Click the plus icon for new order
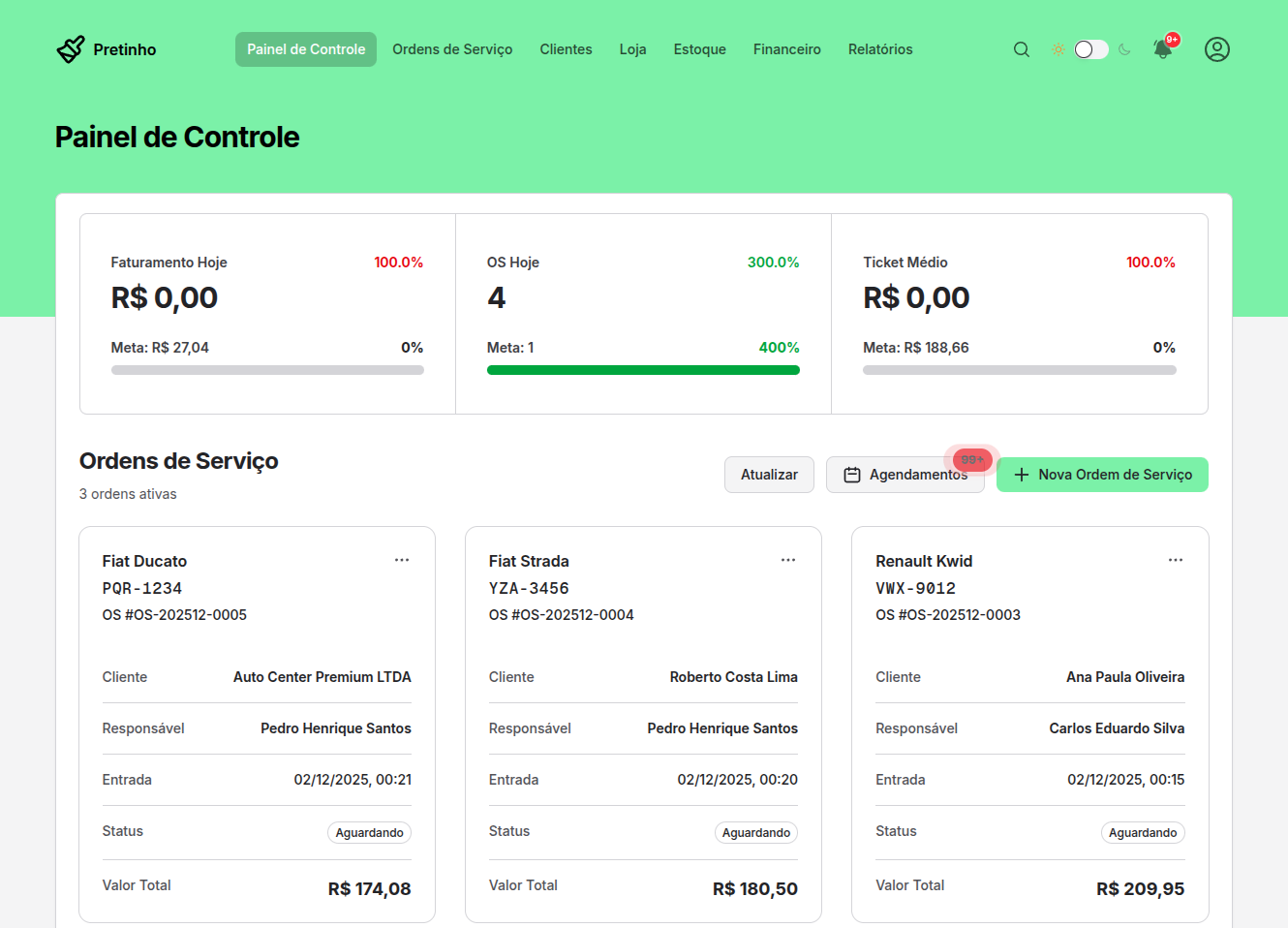 coord(1021,475)
